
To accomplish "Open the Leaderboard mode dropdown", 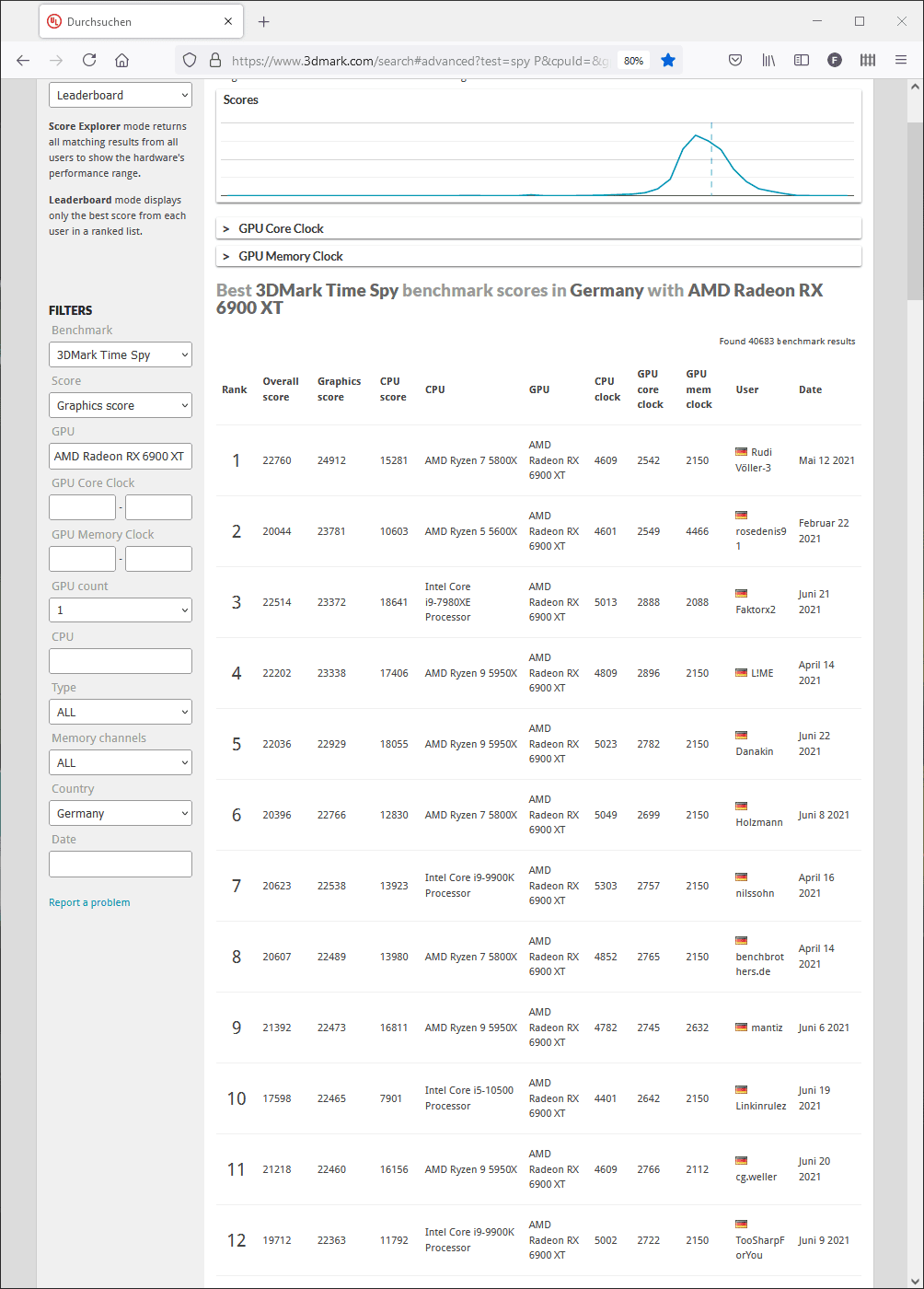I will 121,95.
